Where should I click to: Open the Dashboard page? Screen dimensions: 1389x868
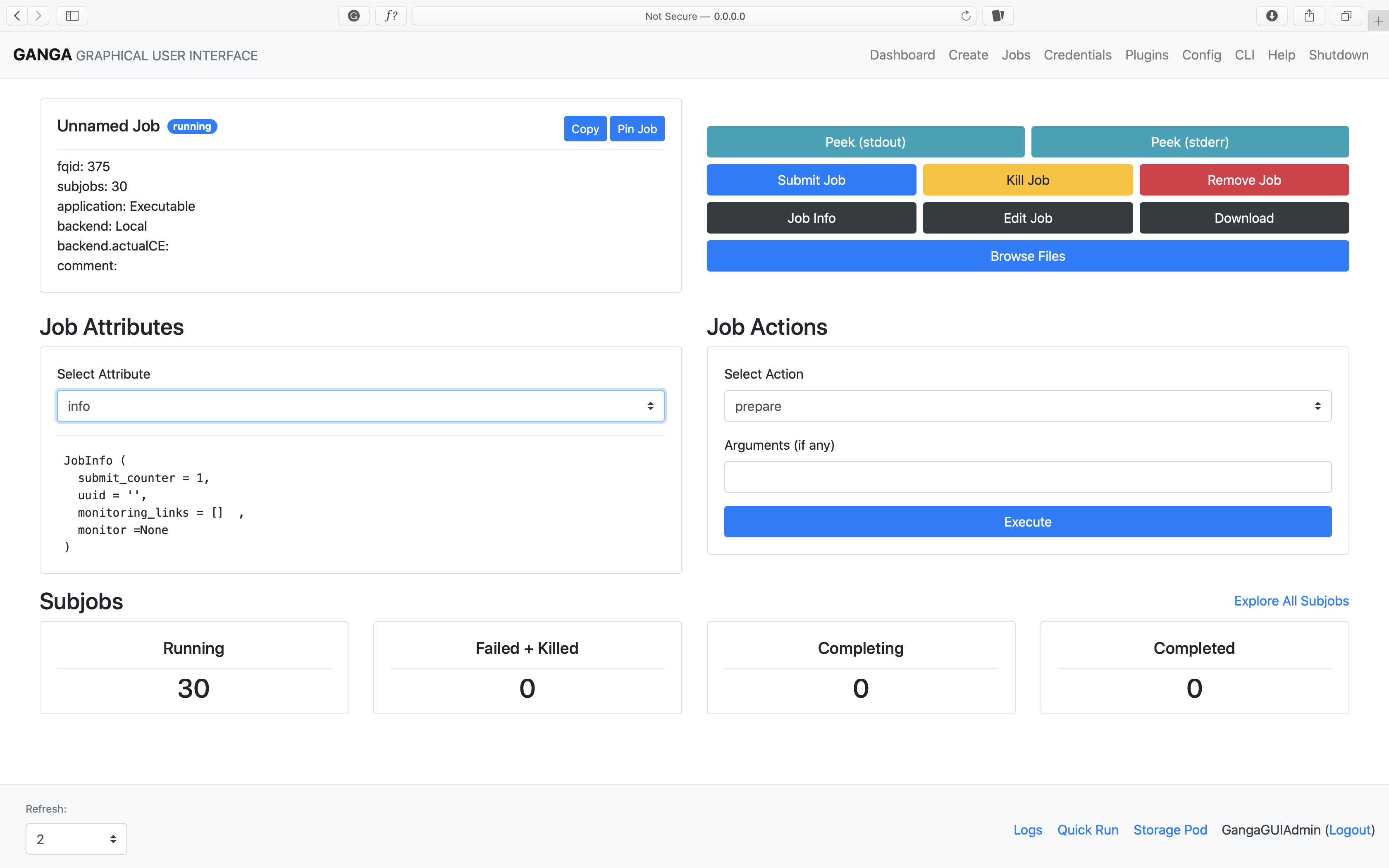tap(902, 55)
